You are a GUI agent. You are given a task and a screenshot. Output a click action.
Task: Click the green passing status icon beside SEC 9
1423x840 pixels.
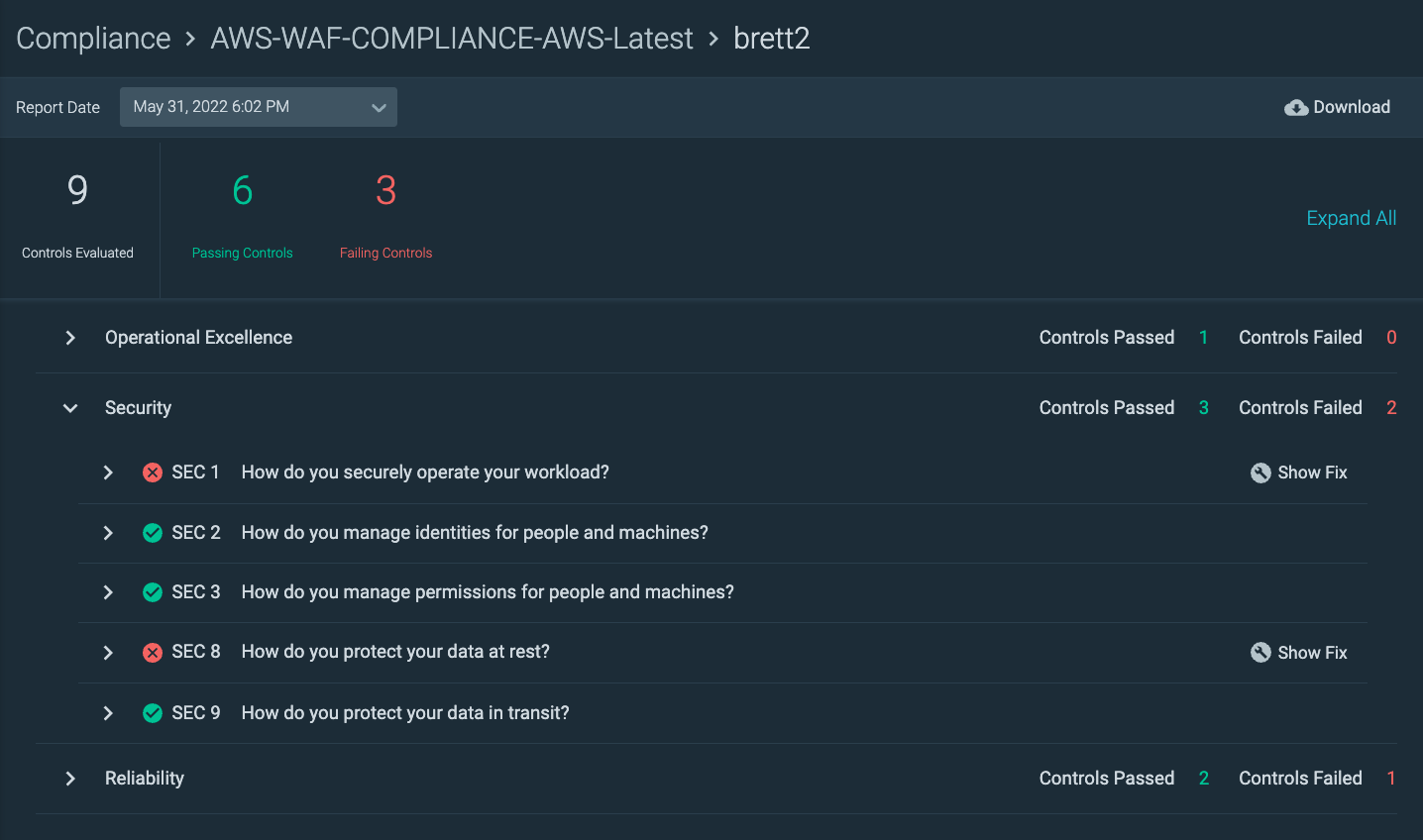click(152, 712)
